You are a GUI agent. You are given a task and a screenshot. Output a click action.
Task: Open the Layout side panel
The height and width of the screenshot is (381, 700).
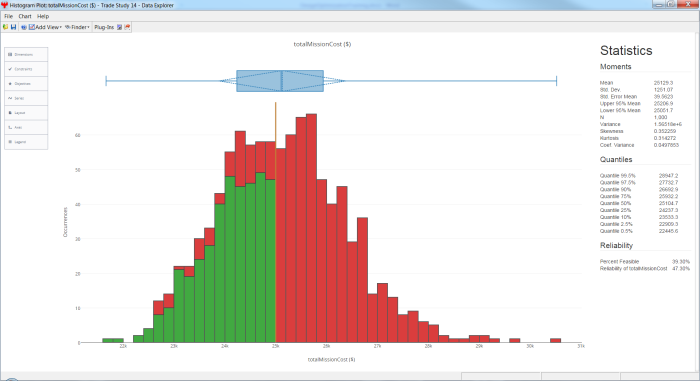tap(26, 113)
